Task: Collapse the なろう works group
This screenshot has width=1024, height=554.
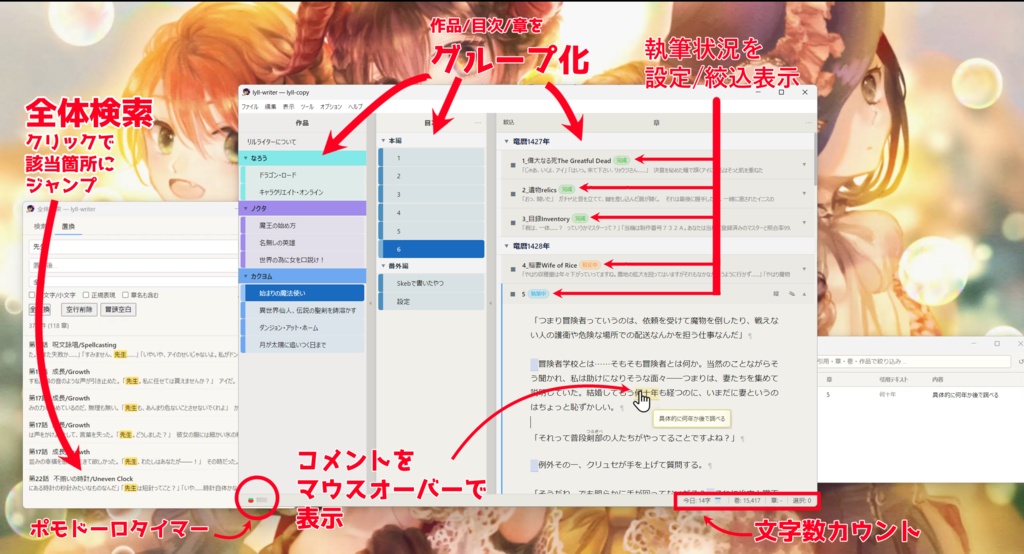Action: 246,158
